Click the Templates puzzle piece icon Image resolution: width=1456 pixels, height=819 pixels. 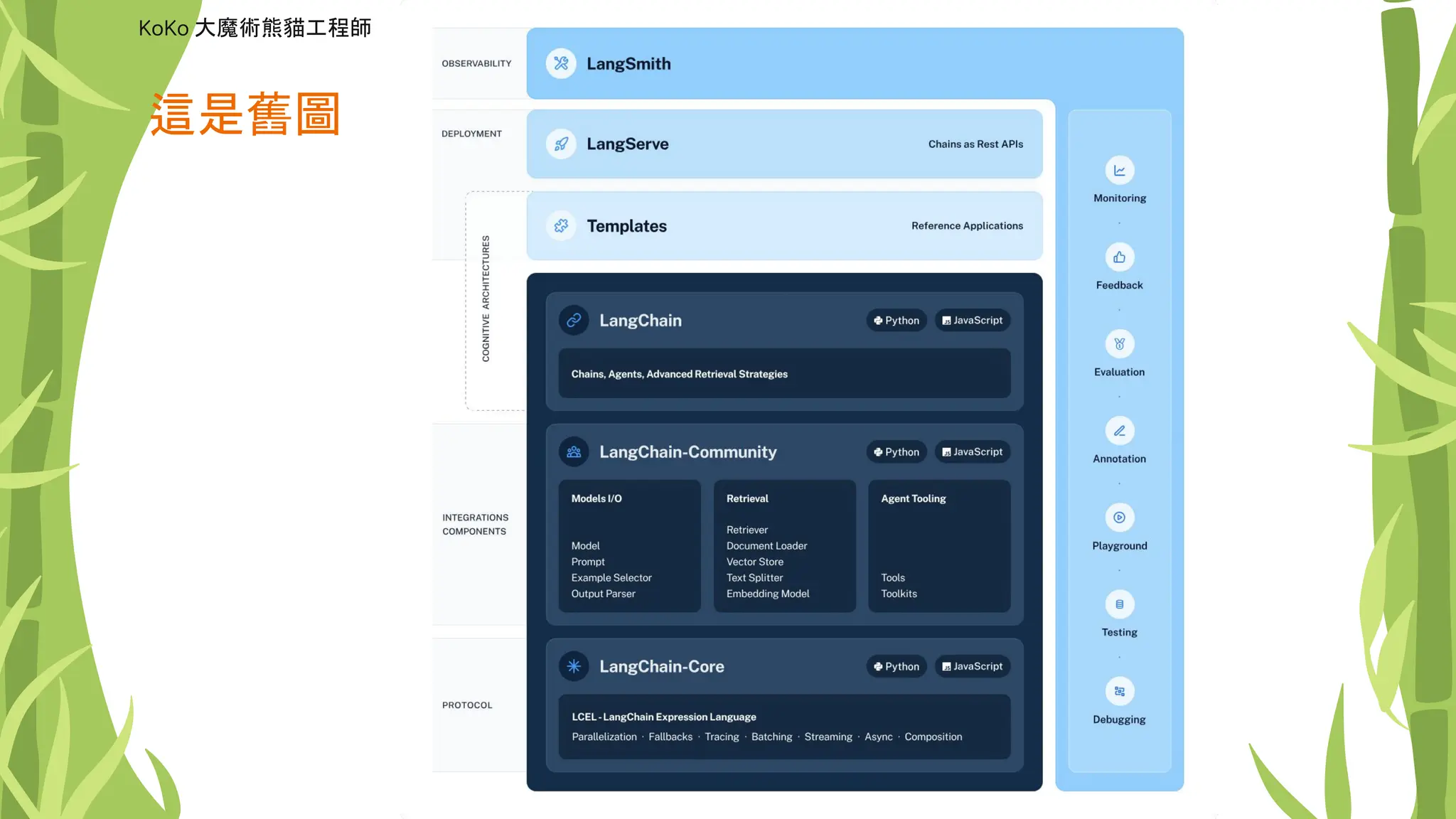point(561,226)
